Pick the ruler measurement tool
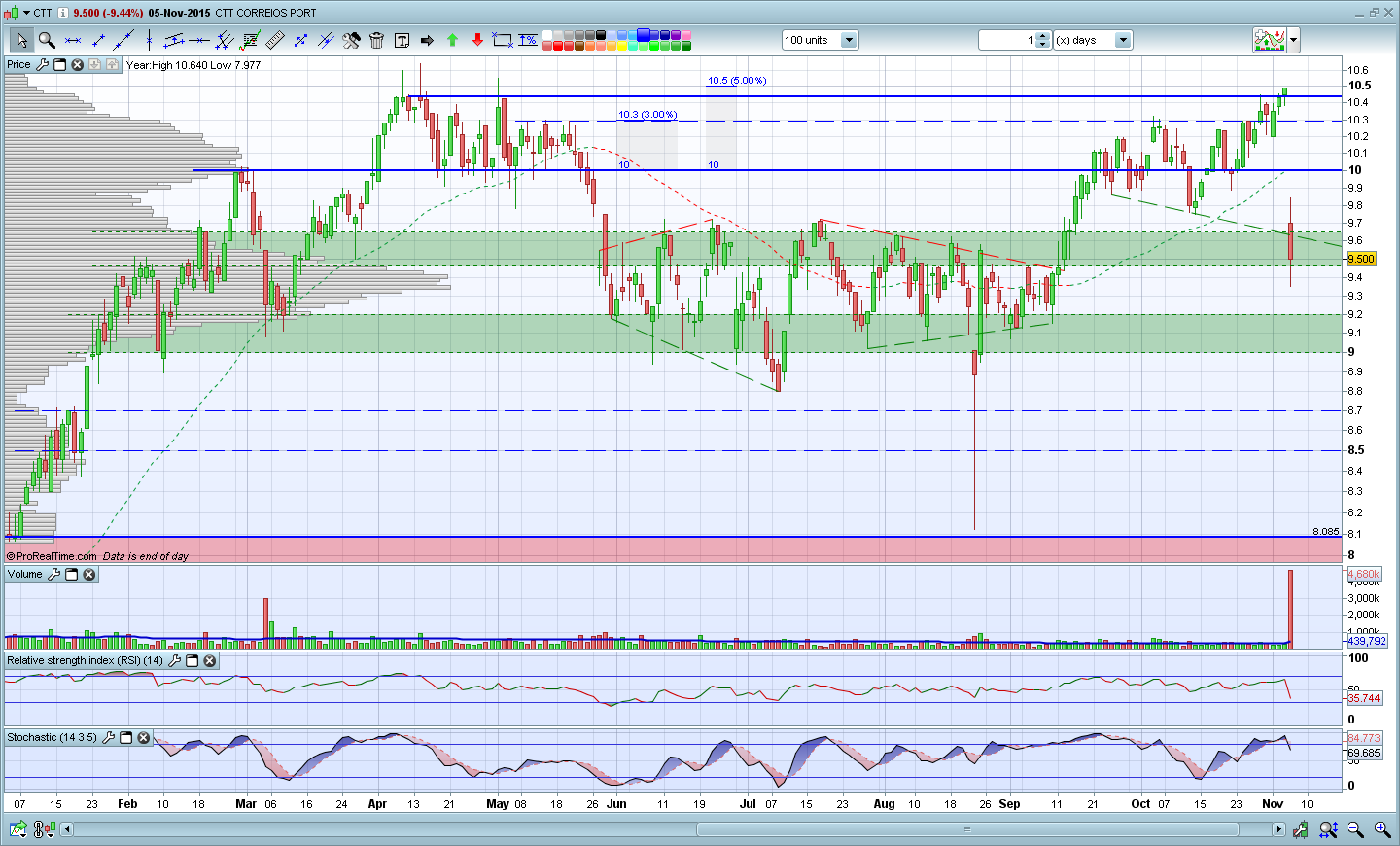 275,40
